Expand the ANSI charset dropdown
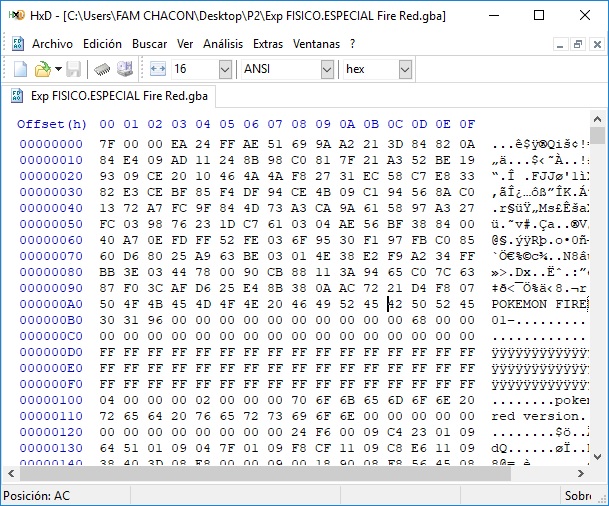 (x=327, y=69)
